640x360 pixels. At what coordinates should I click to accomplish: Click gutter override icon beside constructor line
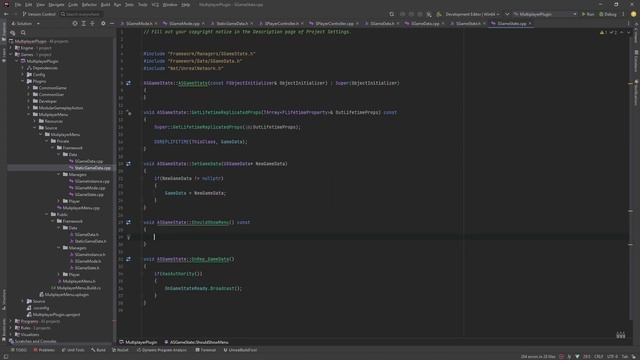pos(129,83)
